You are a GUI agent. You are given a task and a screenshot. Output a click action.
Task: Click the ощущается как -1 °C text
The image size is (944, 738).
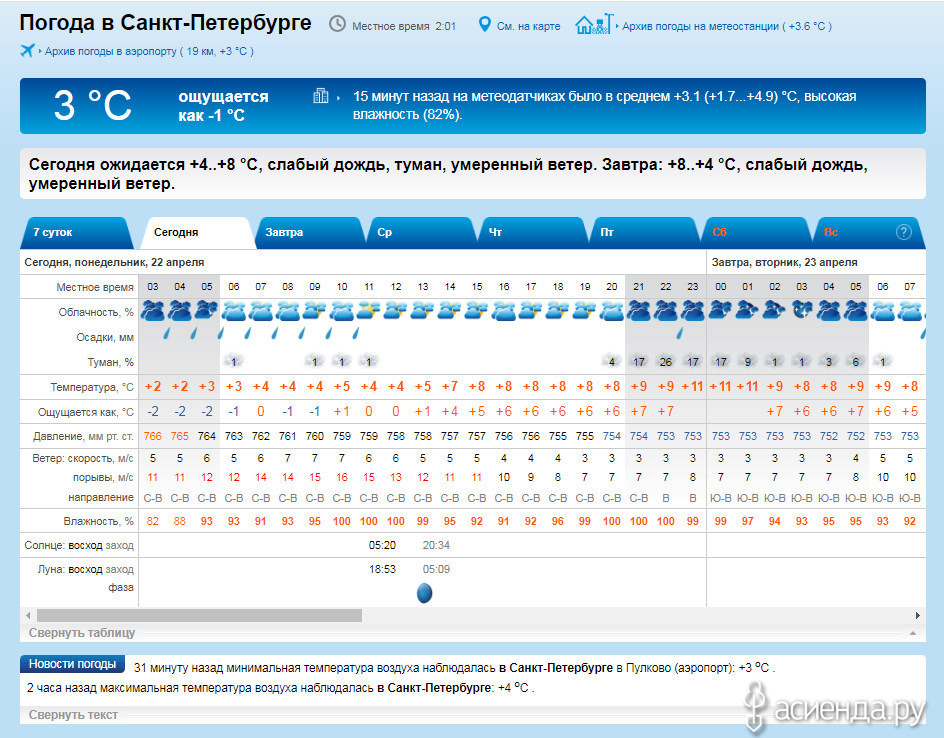coord(223,106)
